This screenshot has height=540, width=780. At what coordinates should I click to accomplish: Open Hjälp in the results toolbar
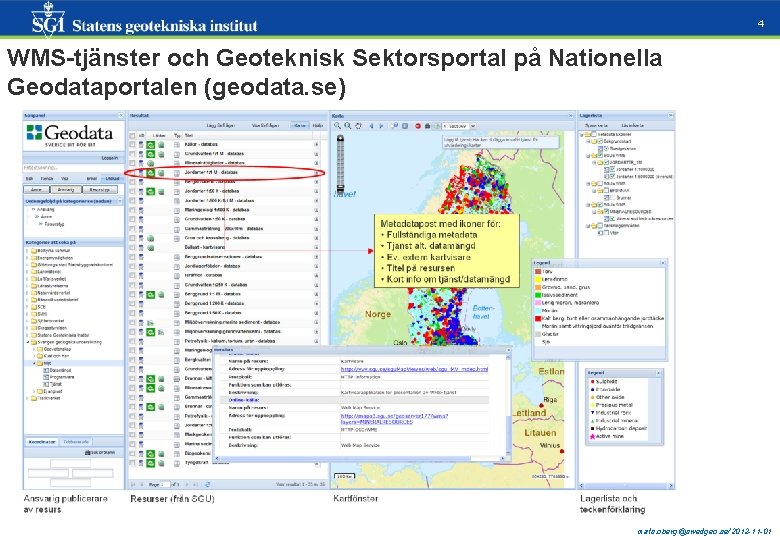(318, 126)
